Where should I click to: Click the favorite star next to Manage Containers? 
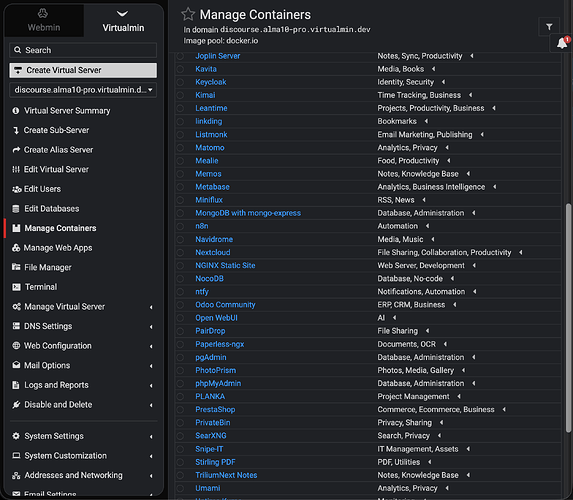click(188, 14)
